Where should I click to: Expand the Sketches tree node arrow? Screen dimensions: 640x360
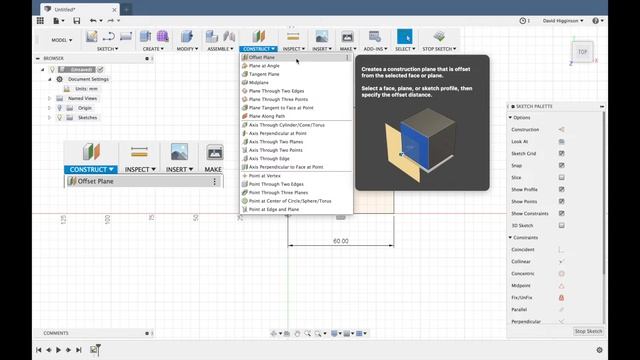tap(49, 118)
